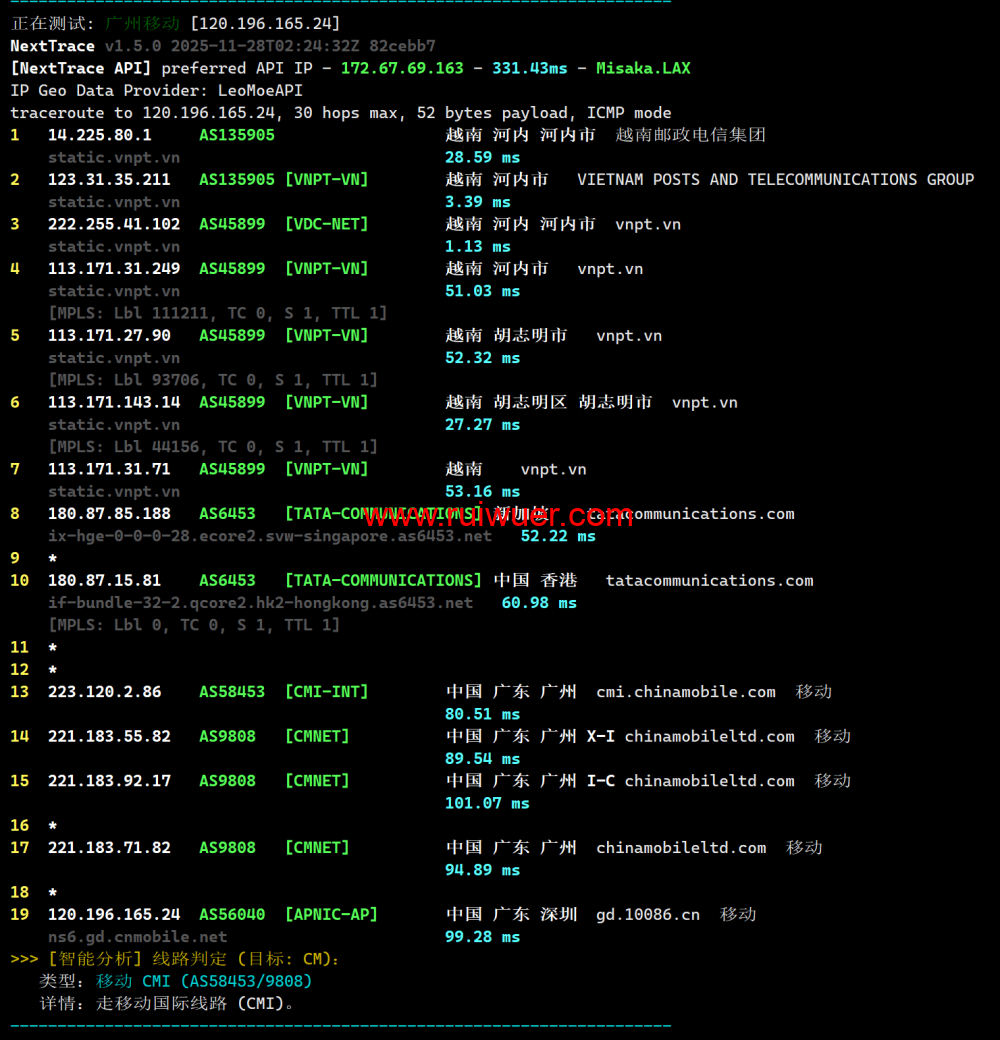Click the hk2-hongkong.as6453.net hostname

click(x=260, y=603)
